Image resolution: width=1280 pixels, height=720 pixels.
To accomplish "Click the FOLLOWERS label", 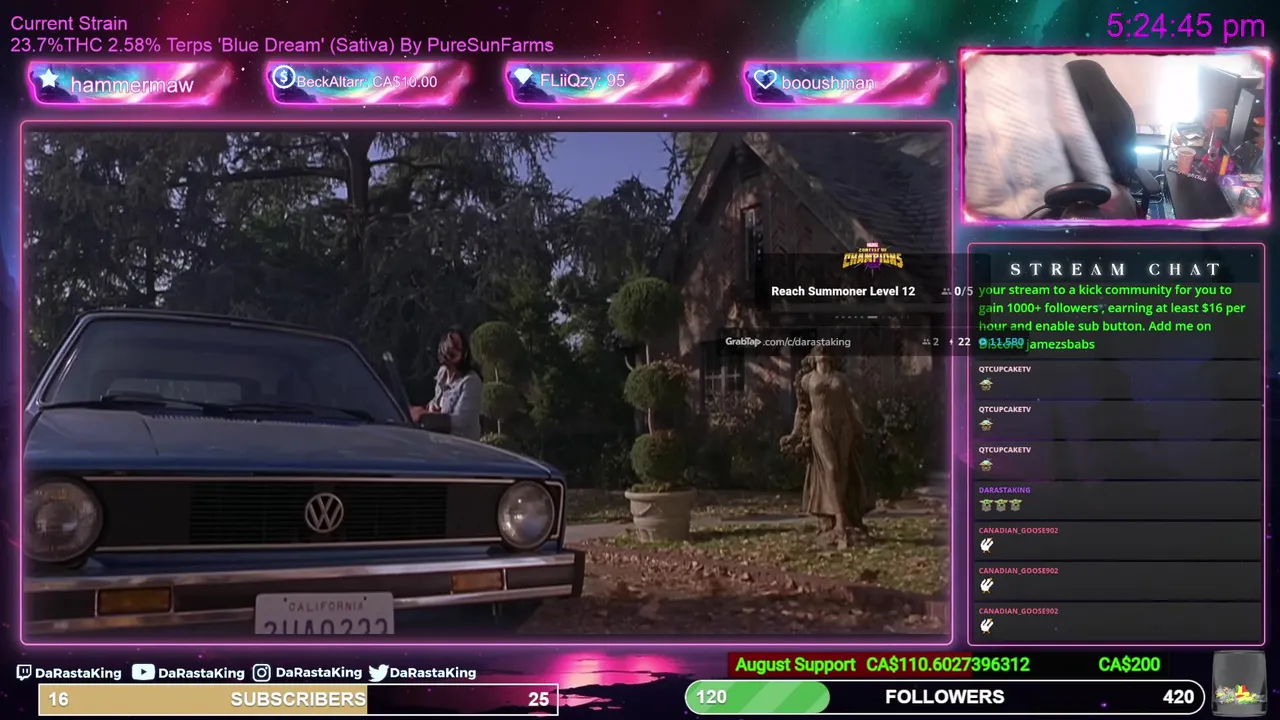I will (x=945, y=696).
